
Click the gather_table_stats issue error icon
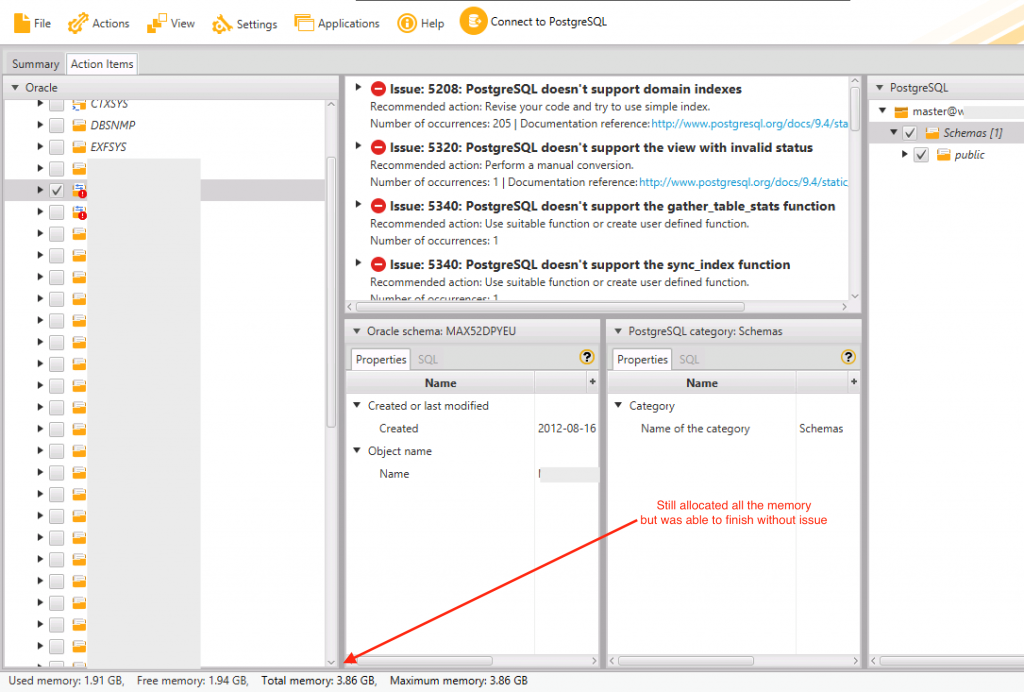pos(378,206)
